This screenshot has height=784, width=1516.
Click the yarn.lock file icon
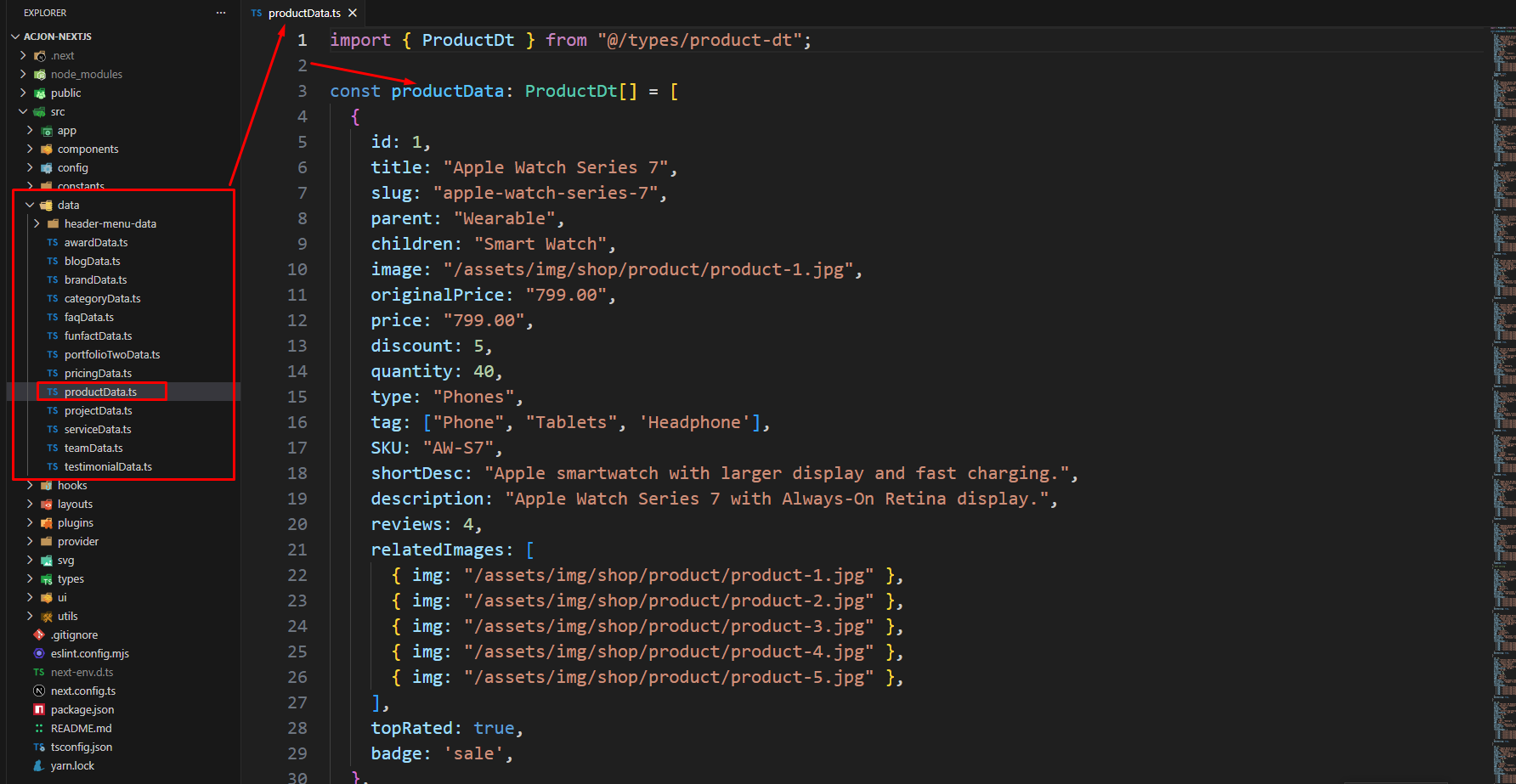pos(39,765)
